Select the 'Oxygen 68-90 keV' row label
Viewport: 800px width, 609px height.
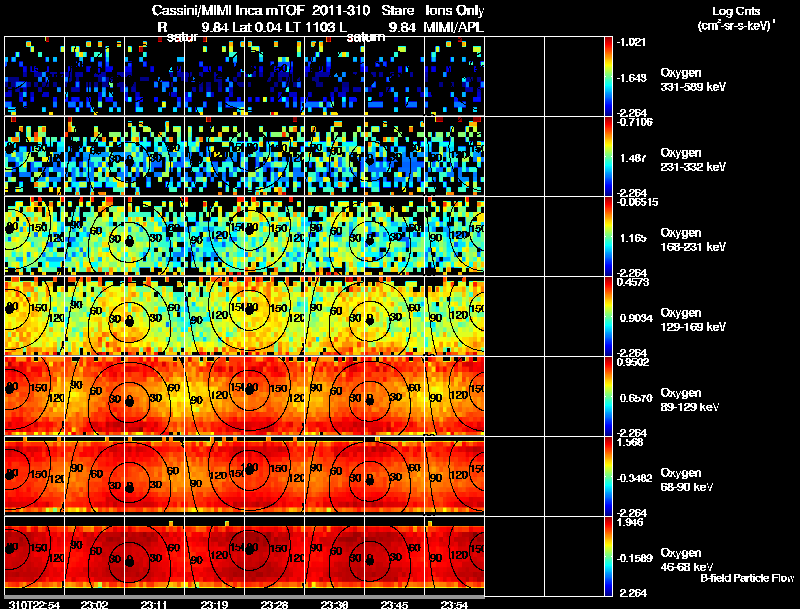[687, 480]
